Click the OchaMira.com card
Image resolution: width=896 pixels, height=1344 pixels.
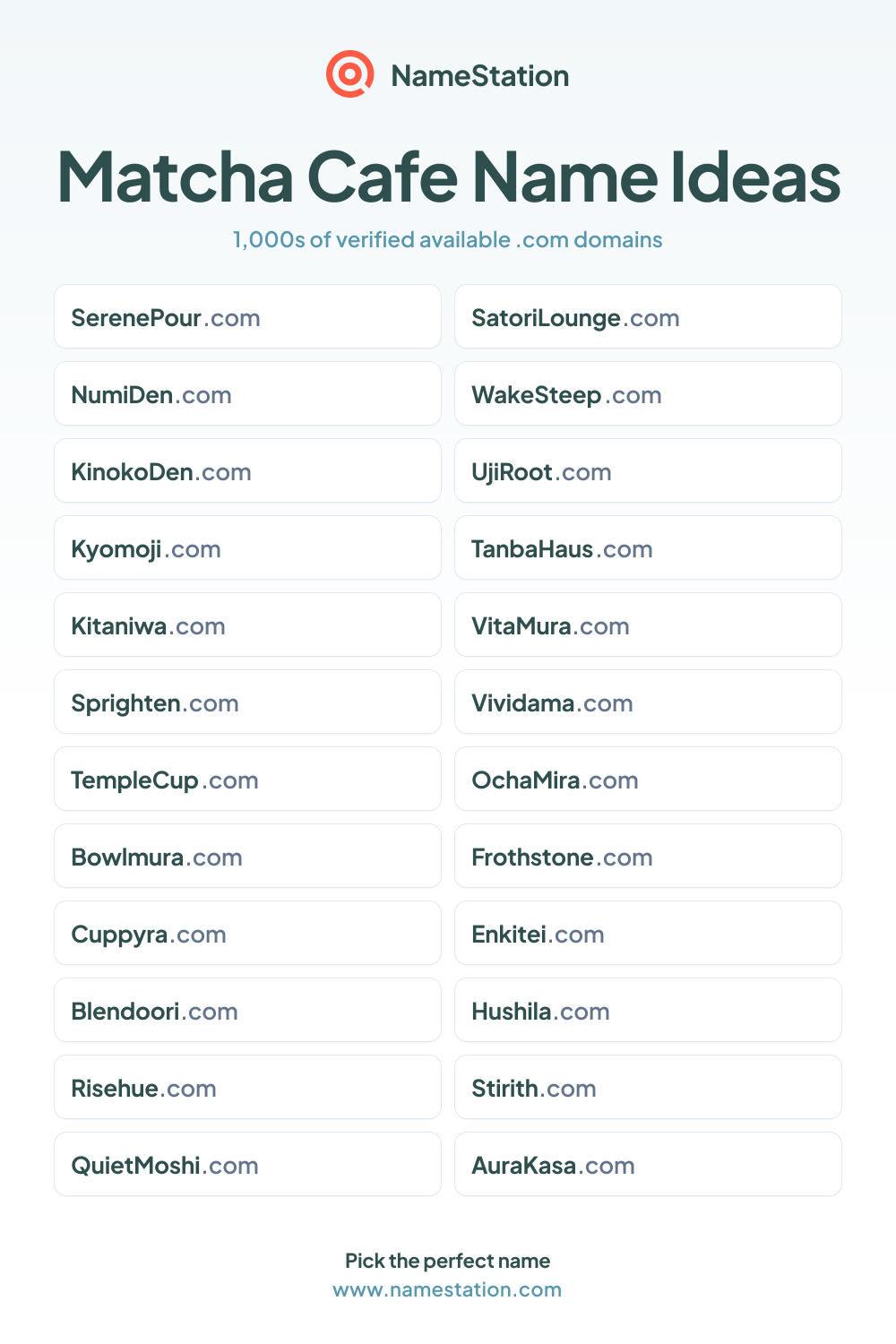pos(648,779)
